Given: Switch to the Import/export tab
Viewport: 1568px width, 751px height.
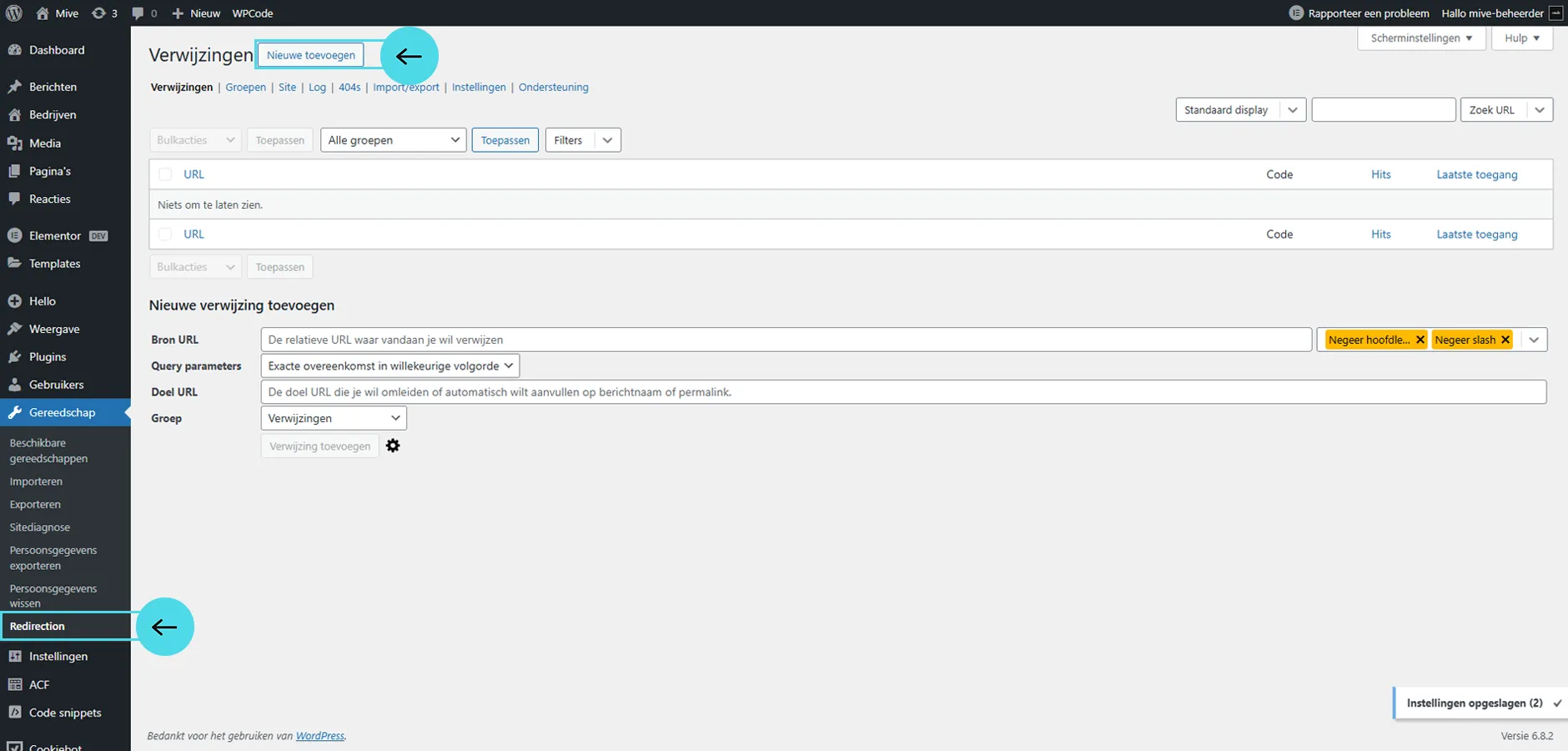Looking at the screenshot, I should coord(405,87).
